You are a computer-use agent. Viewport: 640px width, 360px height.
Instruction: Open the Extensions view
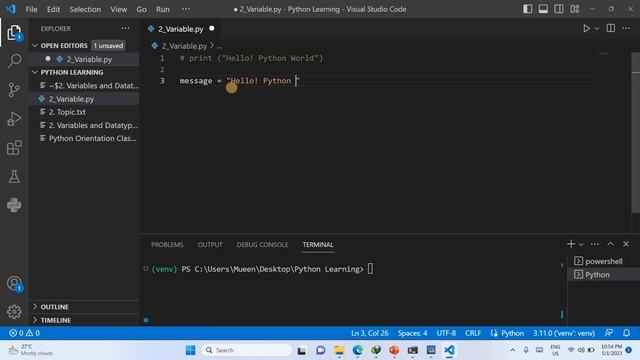pos(14,148)
